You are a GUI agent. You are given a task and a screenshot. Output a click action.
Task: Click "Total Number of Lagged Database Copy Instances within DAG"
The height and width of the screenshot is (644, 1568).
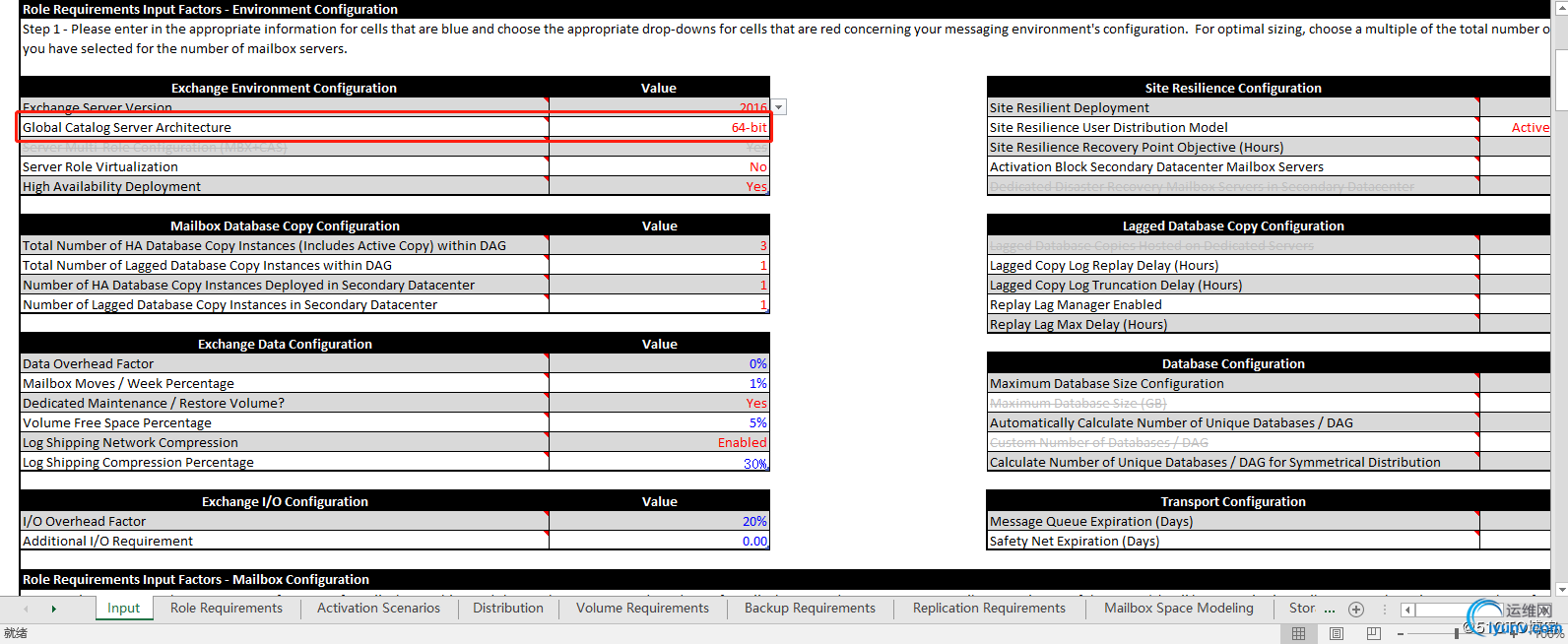pyautogui.click(x=207, y=265)
